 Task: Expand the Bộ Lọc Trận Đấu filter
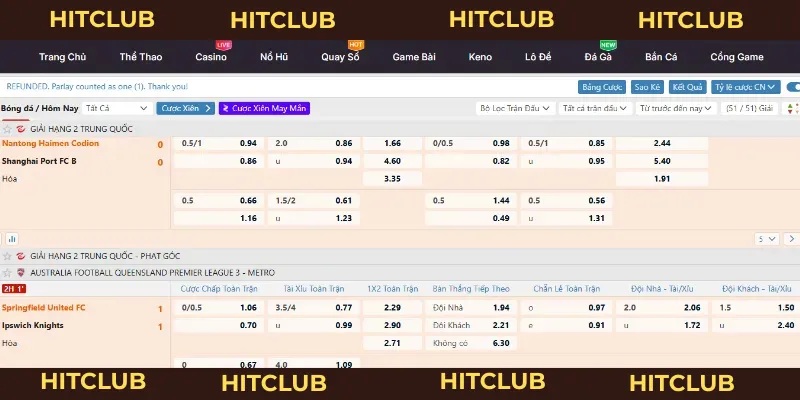click(x=515, y=108)
